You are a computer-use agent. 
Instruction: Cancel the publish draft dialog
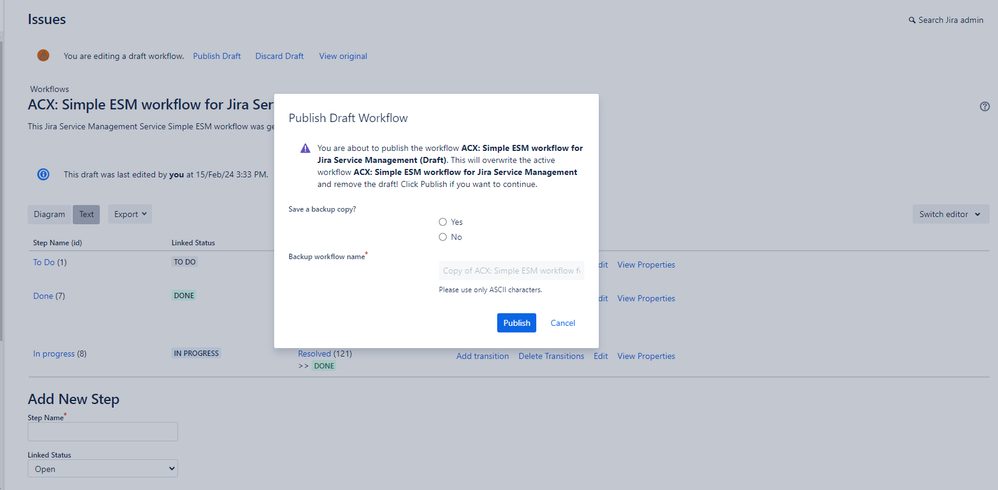pyautogui.click(x=563, y=323)
